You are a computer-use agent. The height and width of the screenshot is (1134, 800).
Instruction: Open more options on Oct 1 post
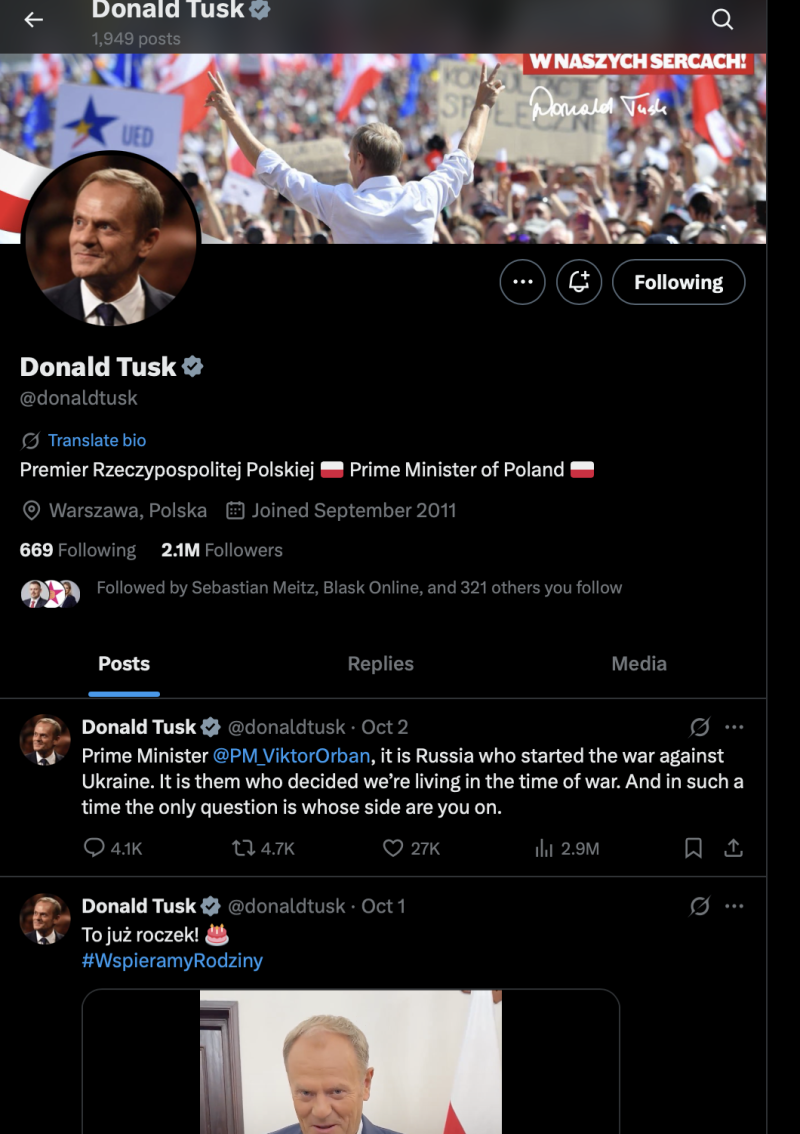734,906
